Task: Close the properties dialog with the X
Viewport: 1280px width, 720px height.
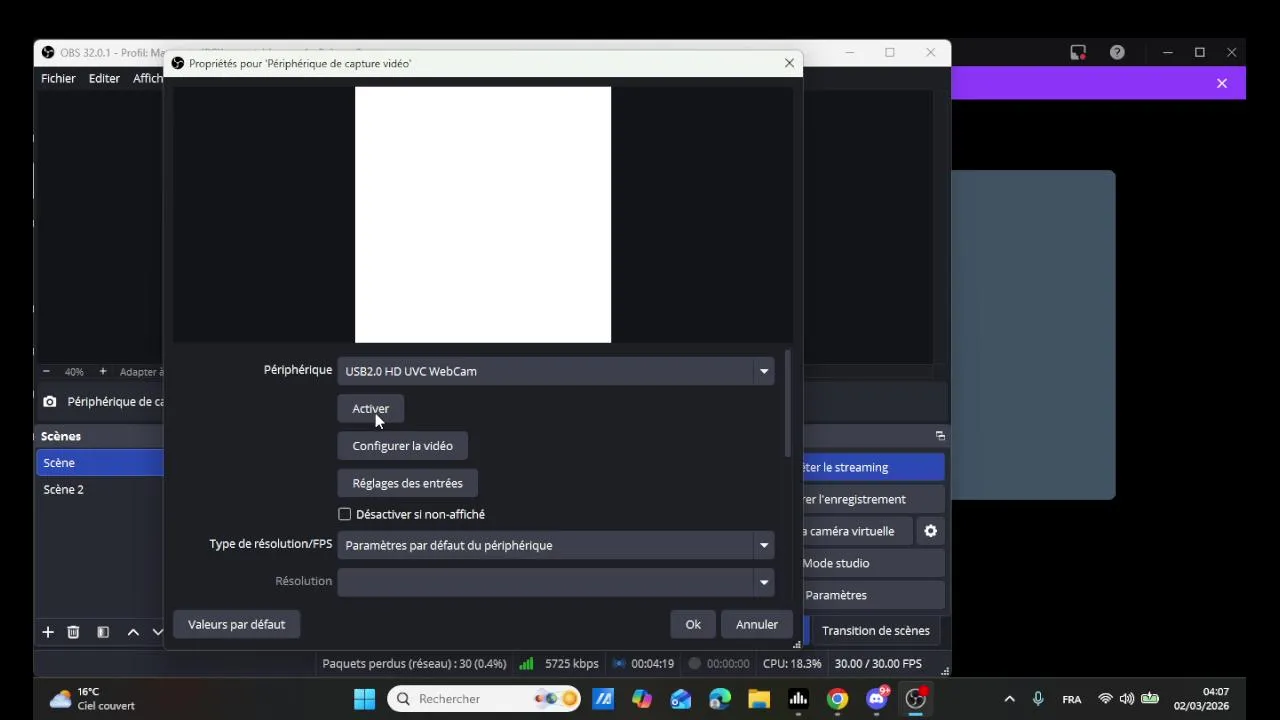Action: tap(789, 63)
